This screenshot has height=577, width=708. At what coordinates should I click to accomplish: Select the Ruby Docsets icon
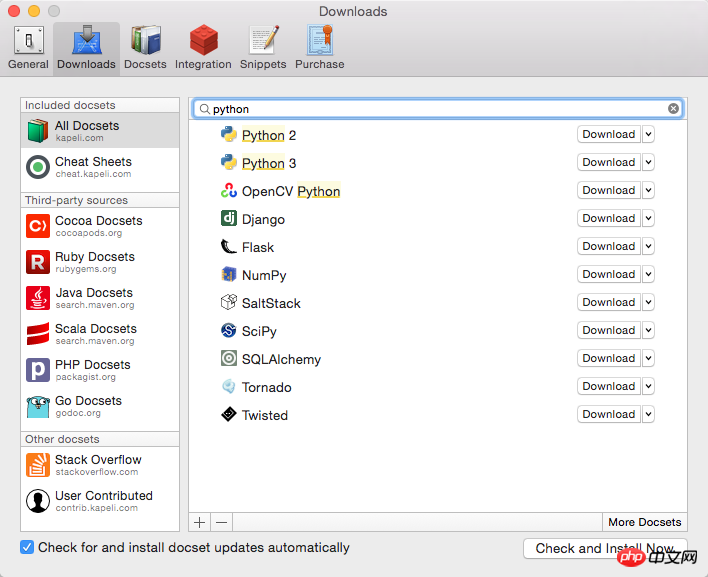click(x=37, y=262)
